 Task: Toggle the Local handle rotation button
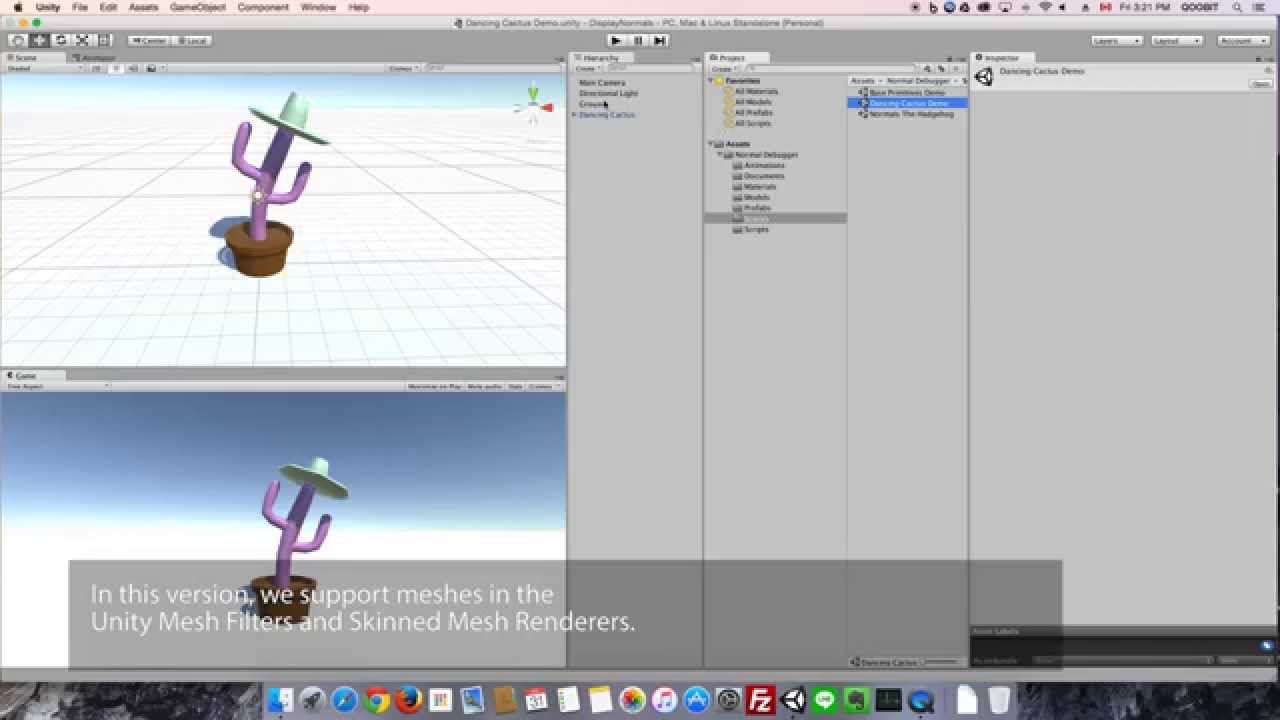pos(191,40)
